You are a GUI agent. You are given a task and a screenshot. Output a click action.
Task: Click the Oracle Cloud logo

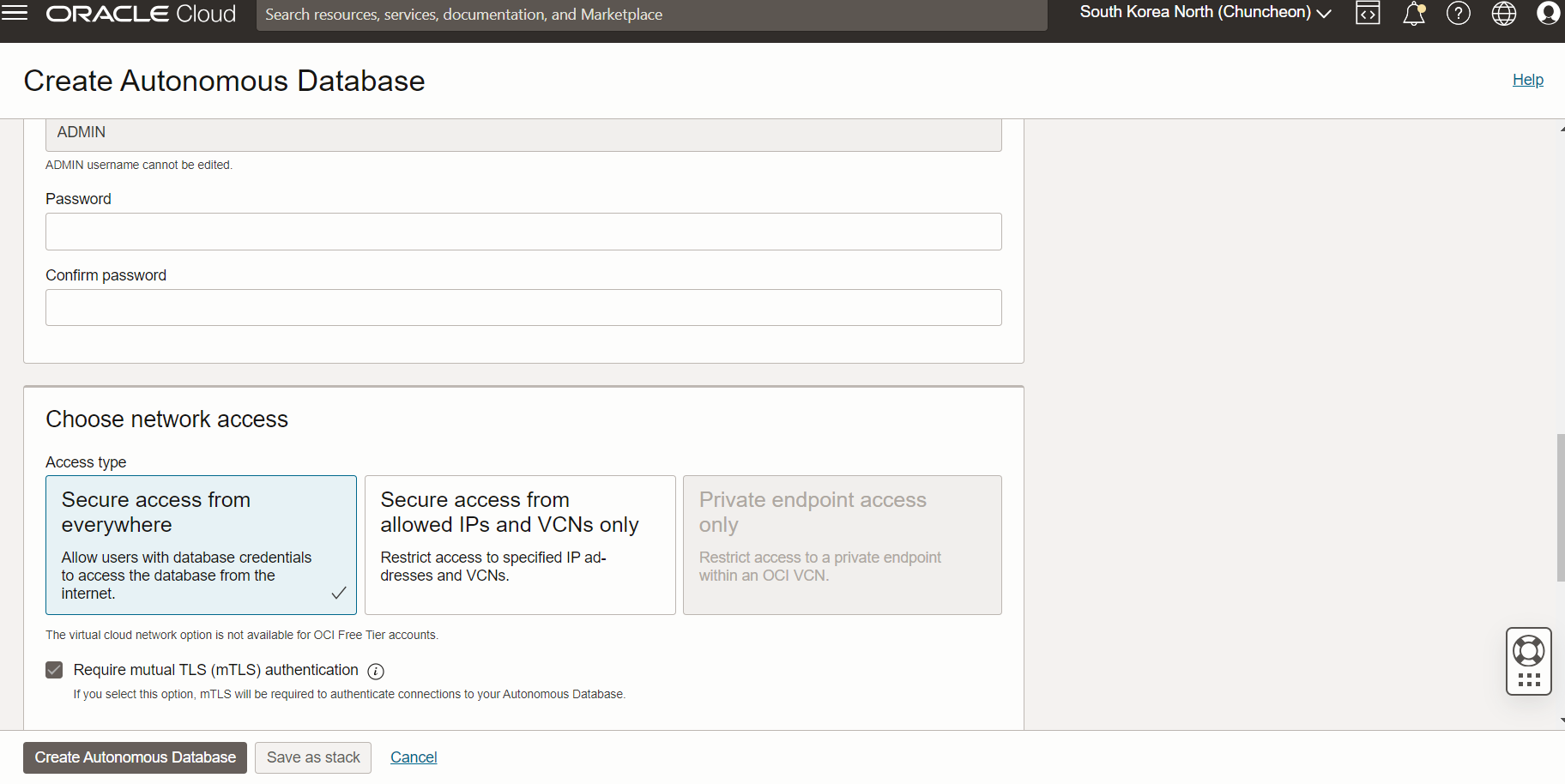coord(141,14)
